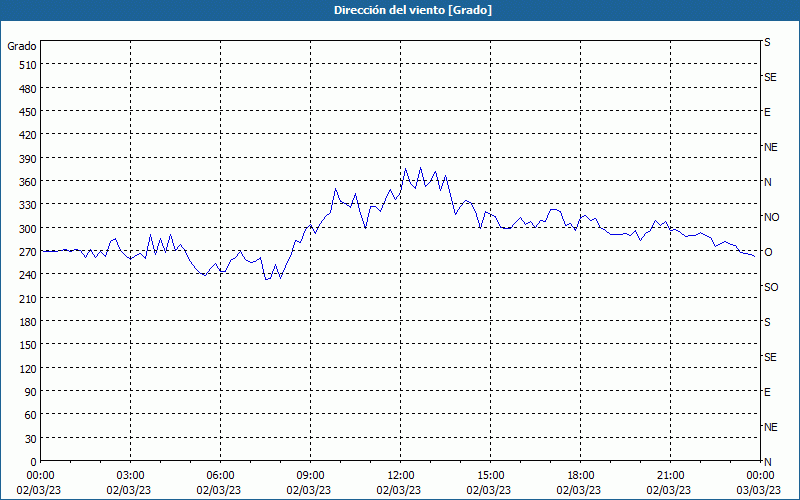Screen dimensions: 800x500
Task: Select the 15:00 time axis label
Action: coord(490,476)
